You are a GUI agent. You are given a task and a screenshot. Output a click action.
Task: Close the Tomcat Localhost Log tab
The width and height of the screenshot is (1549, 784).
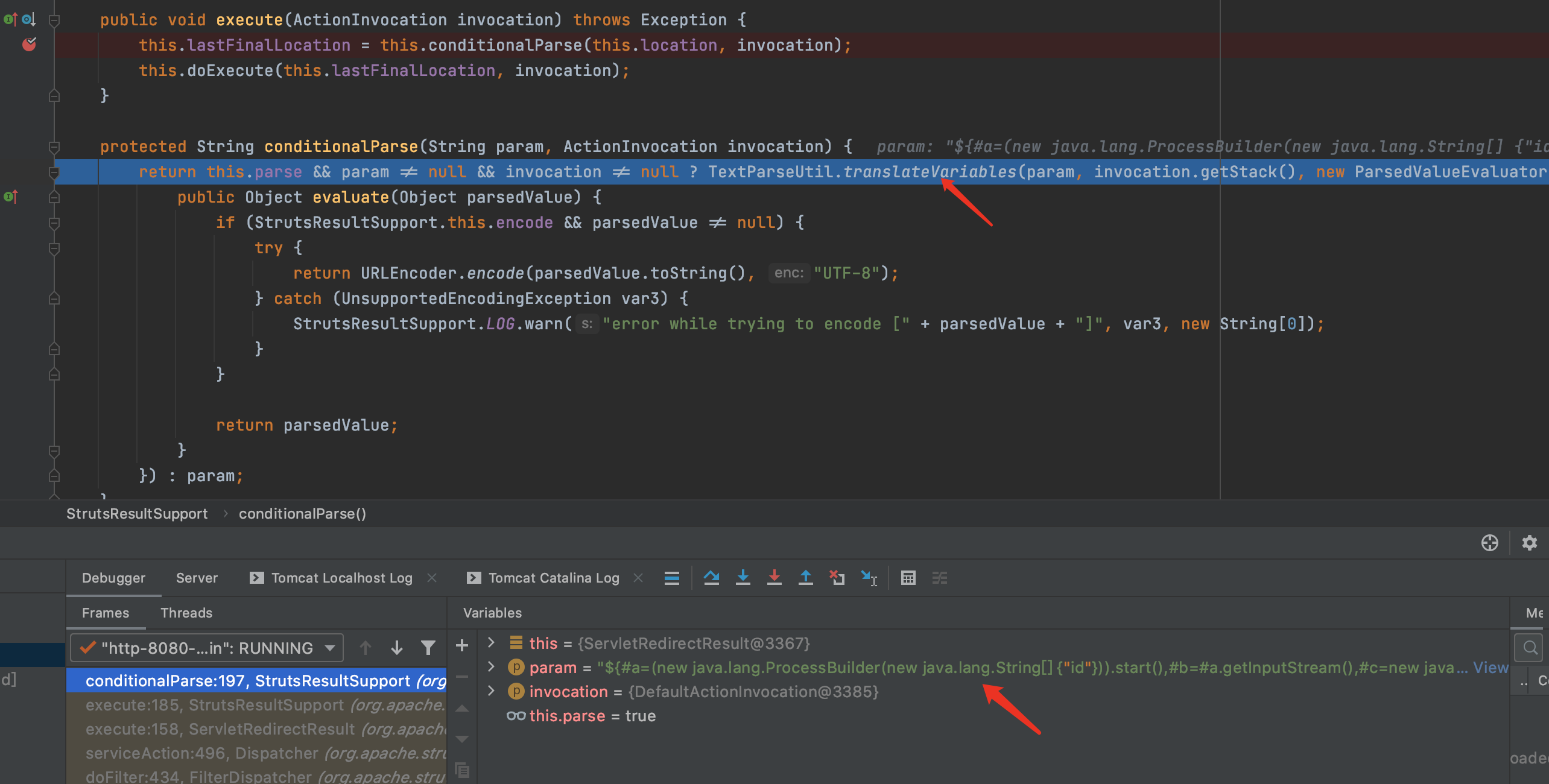(432, 578)
